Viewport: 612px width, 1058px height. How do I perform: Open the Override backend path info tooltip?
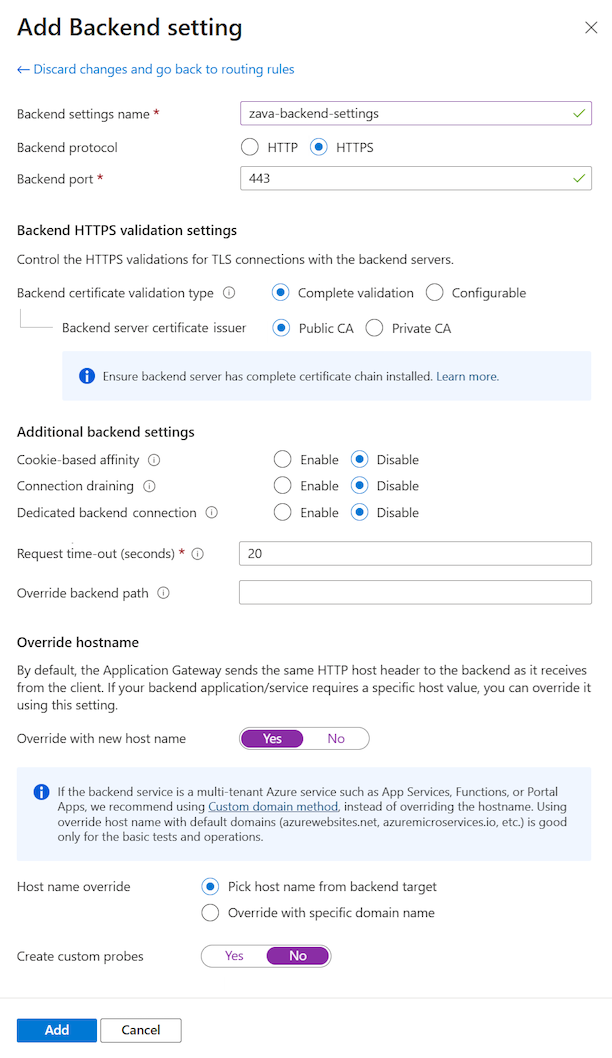coord(165,592)
